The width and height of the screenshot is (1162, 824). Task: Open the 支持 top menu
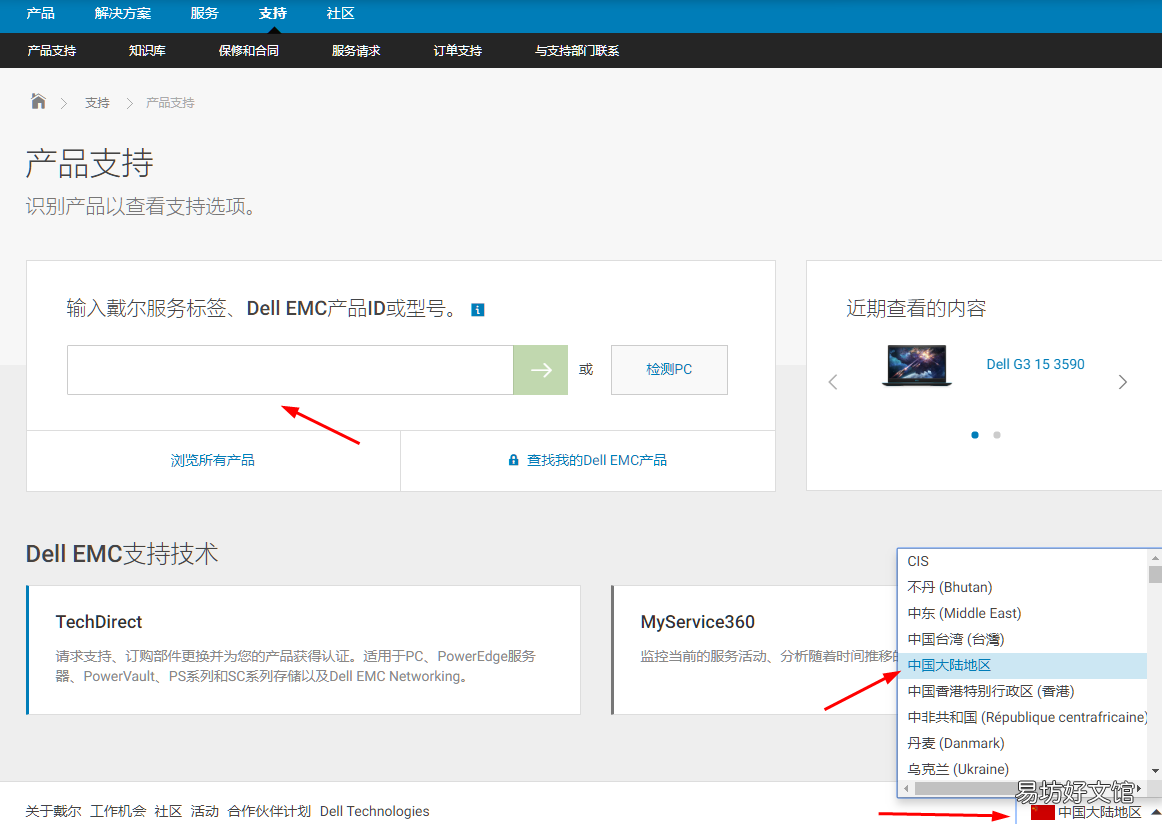point(273,13)
